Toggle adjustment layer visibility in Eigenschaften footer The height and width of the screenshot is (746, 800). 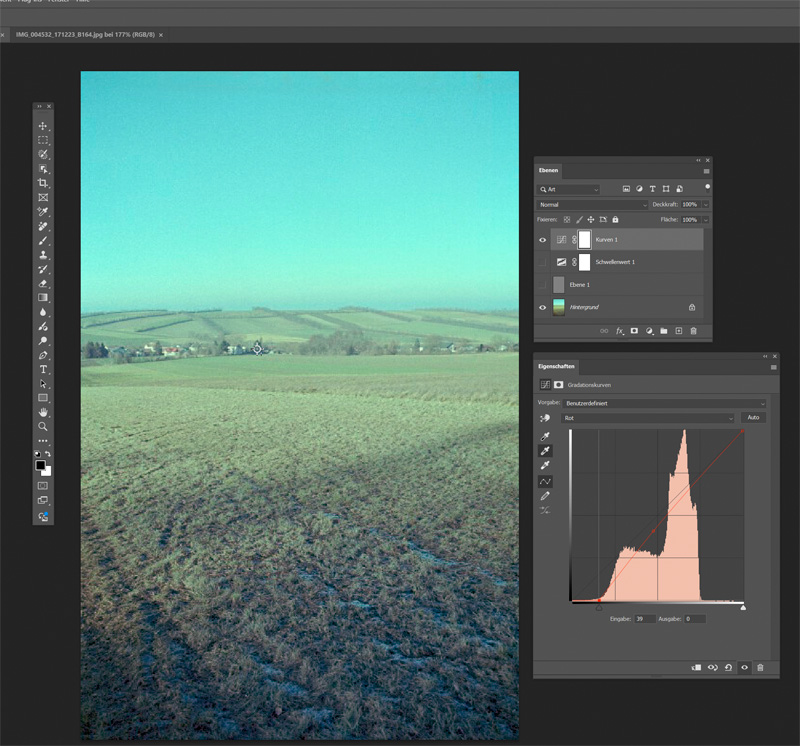tap(744, 667)
